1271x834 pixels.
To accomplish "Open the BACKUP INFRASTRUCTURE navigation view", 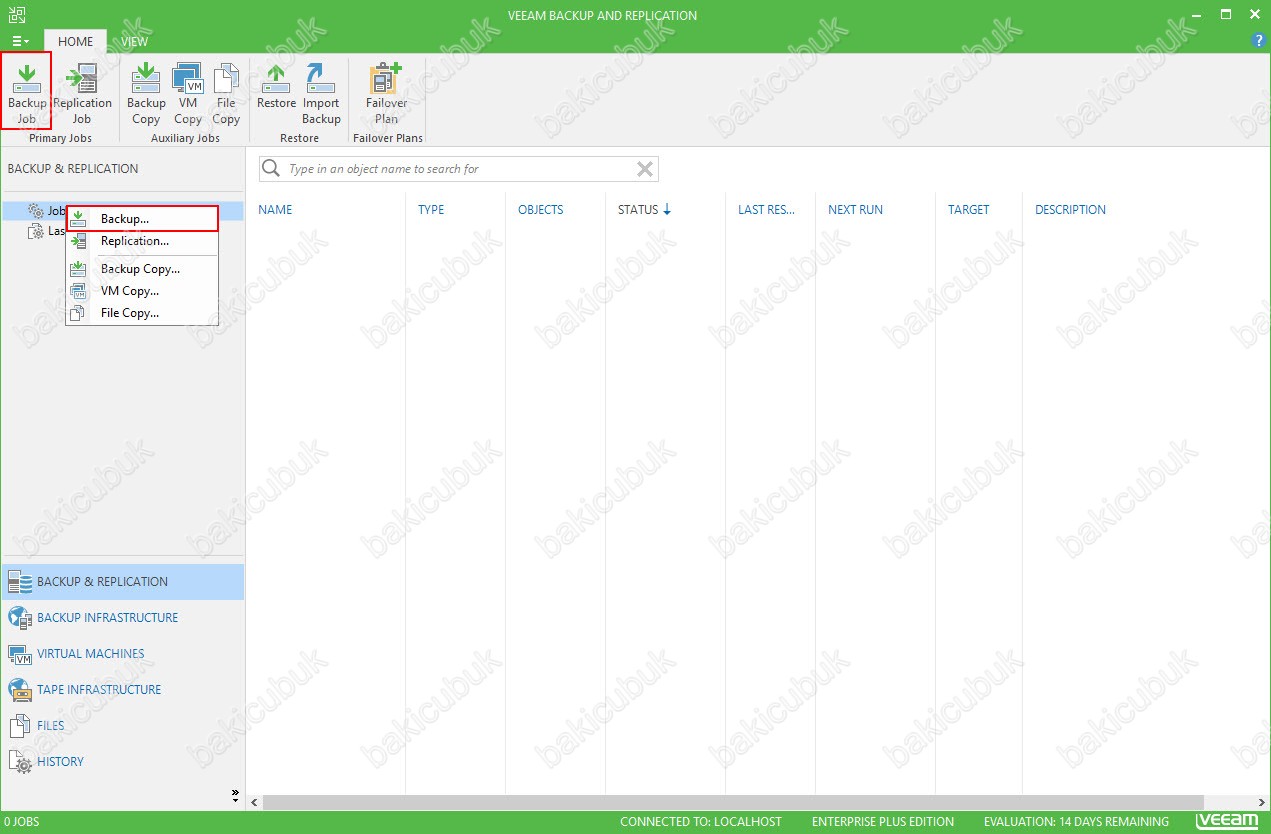I will click(122, 618).
